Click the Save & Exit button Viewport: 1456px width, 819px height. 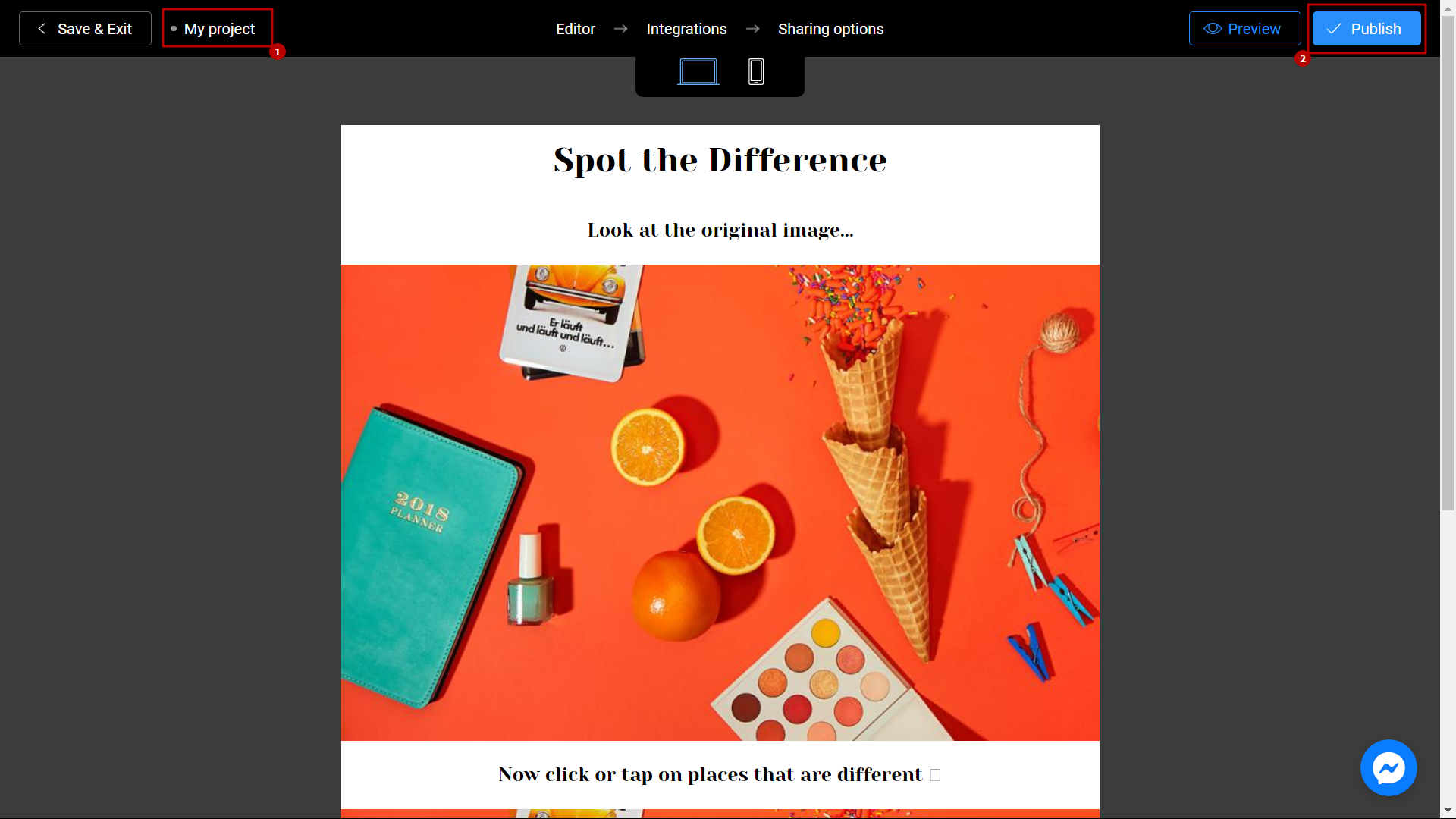[85, 28]
